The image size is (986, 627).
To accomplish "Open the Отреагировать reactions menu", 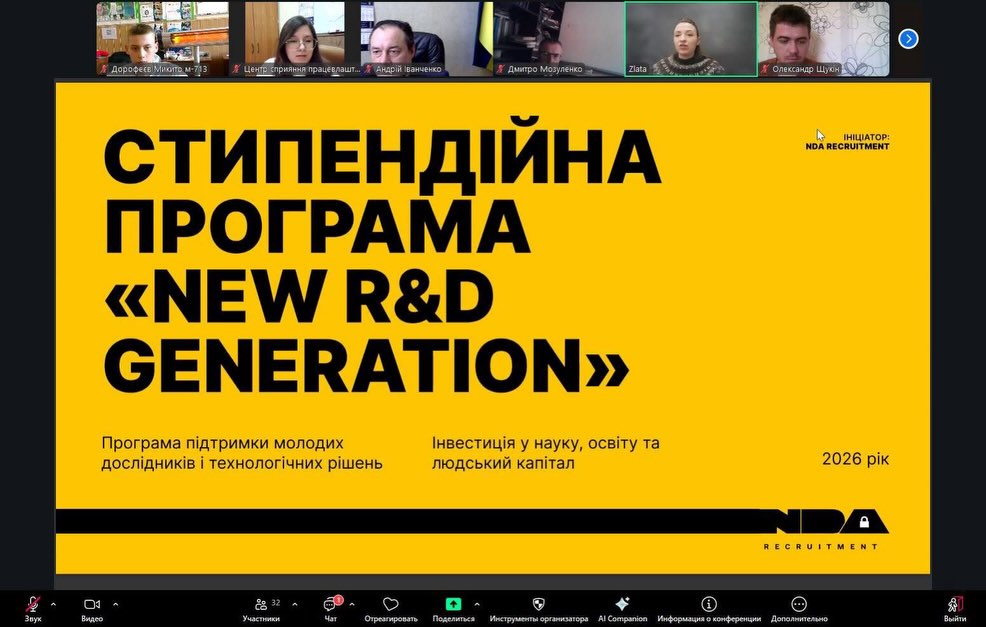I will coord(391,605).
